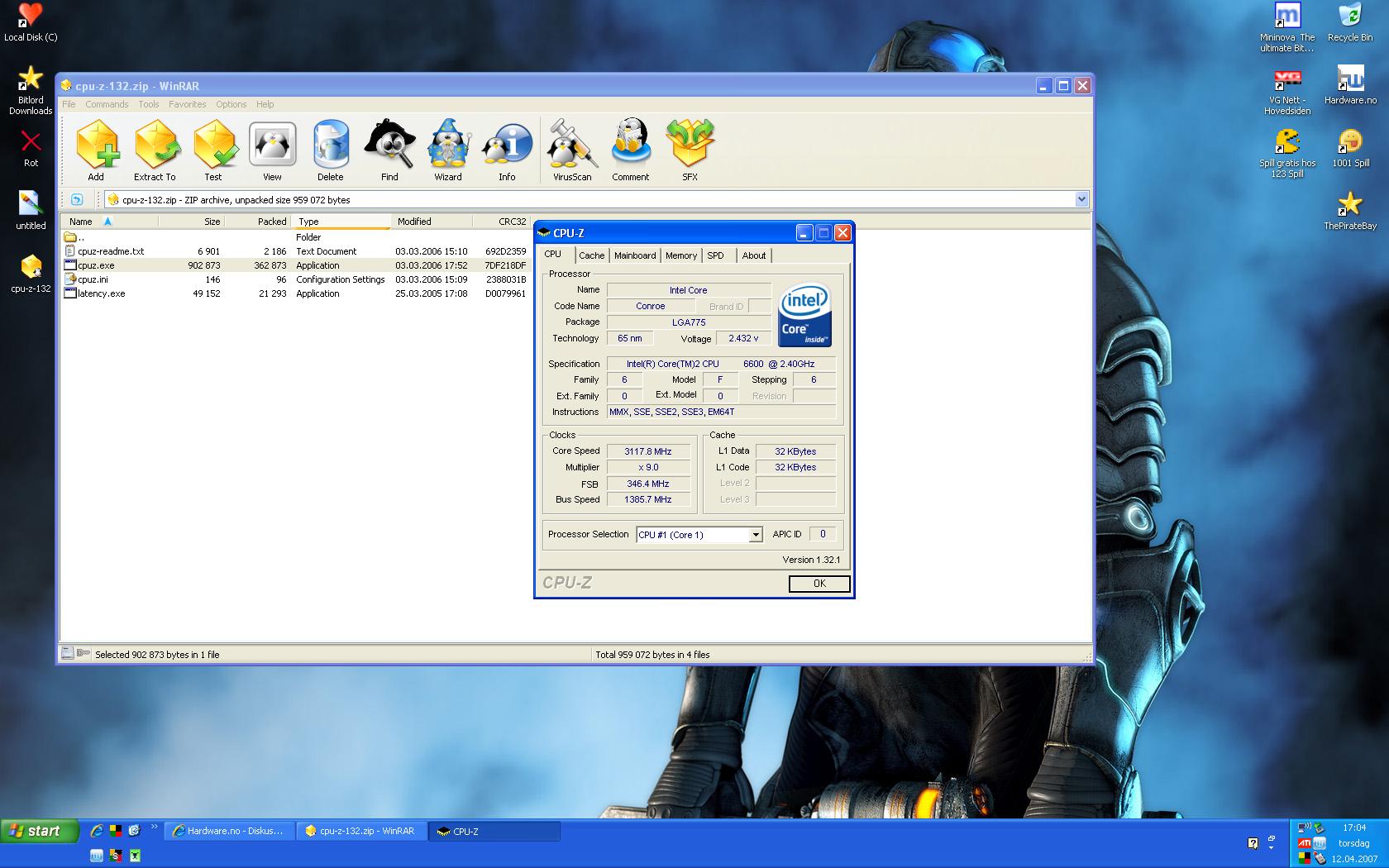
Task: Click the Windows start button
Action: [x=40, y=831]
